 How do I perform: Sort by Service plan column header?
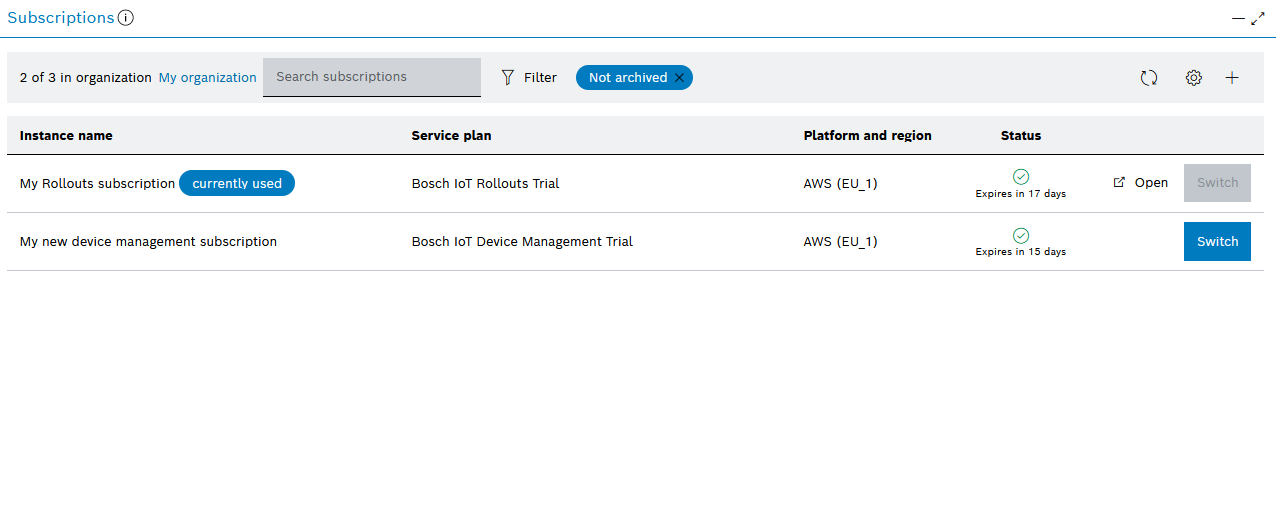click(451, 136)
